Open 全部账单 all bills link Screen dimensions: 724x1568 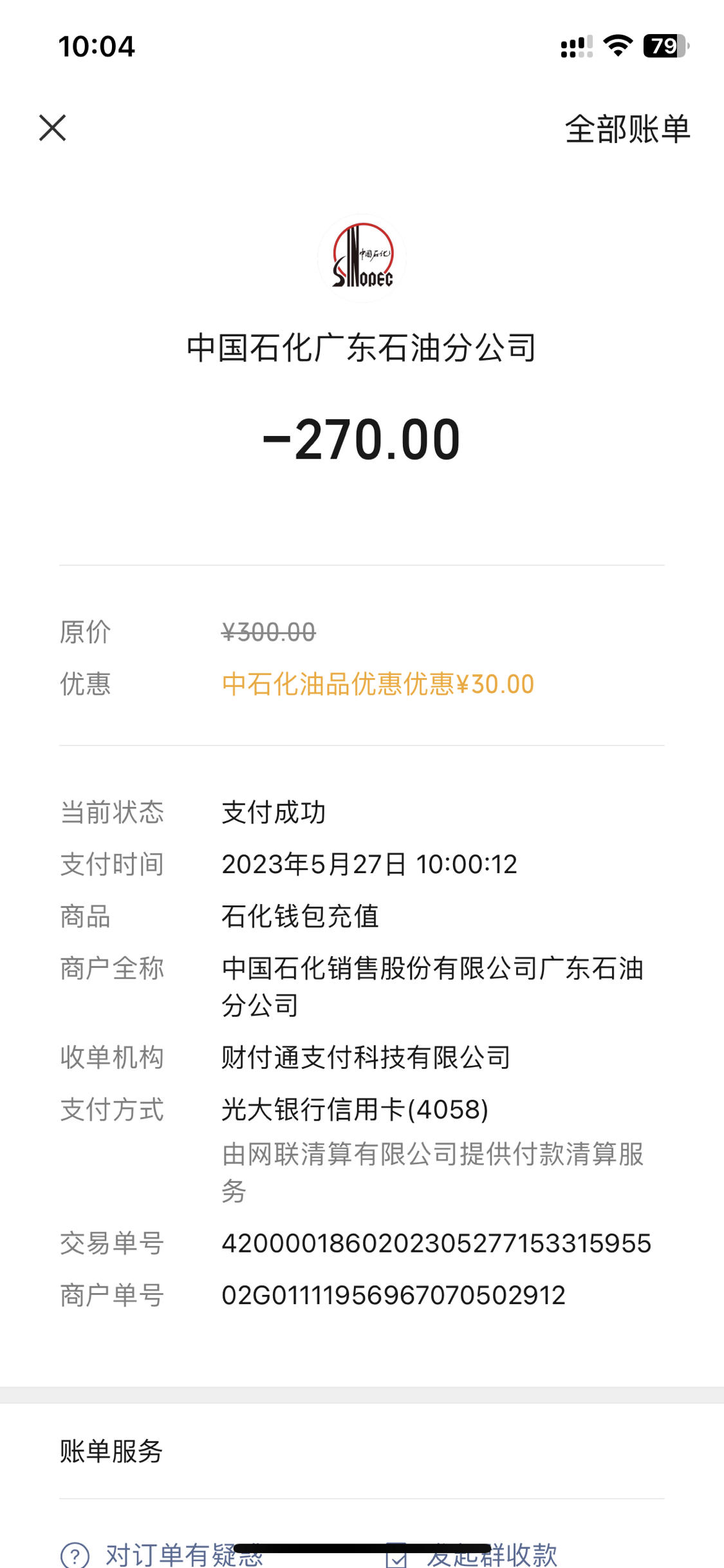627,129
